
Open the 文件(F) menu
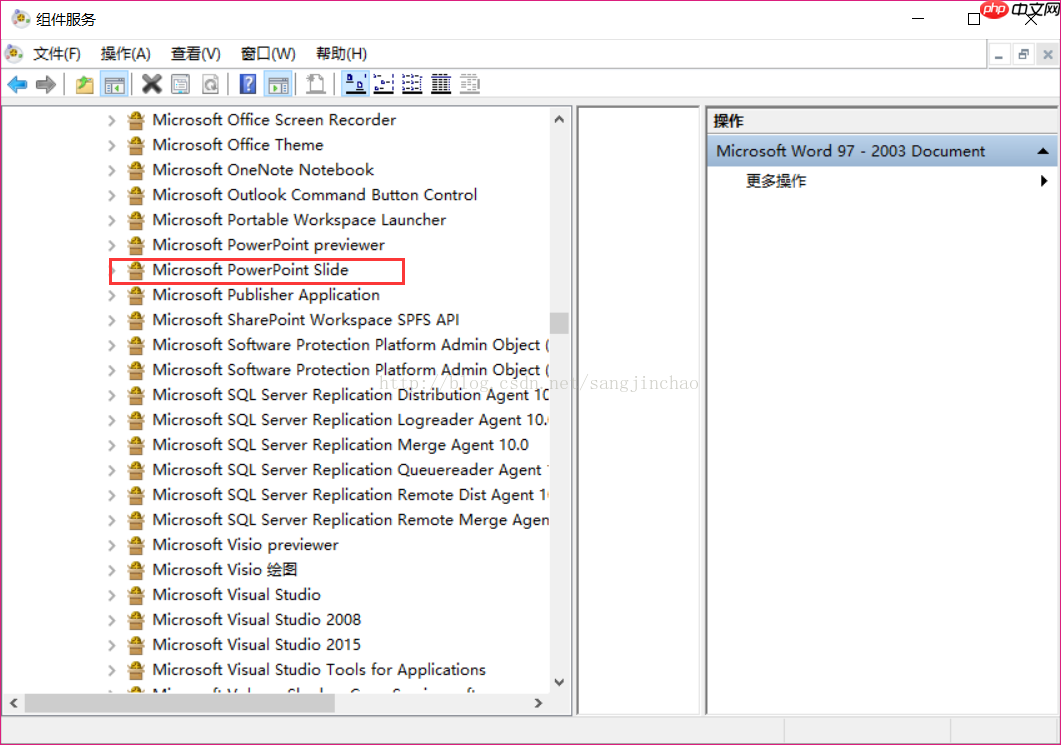[x=57, y=53]
